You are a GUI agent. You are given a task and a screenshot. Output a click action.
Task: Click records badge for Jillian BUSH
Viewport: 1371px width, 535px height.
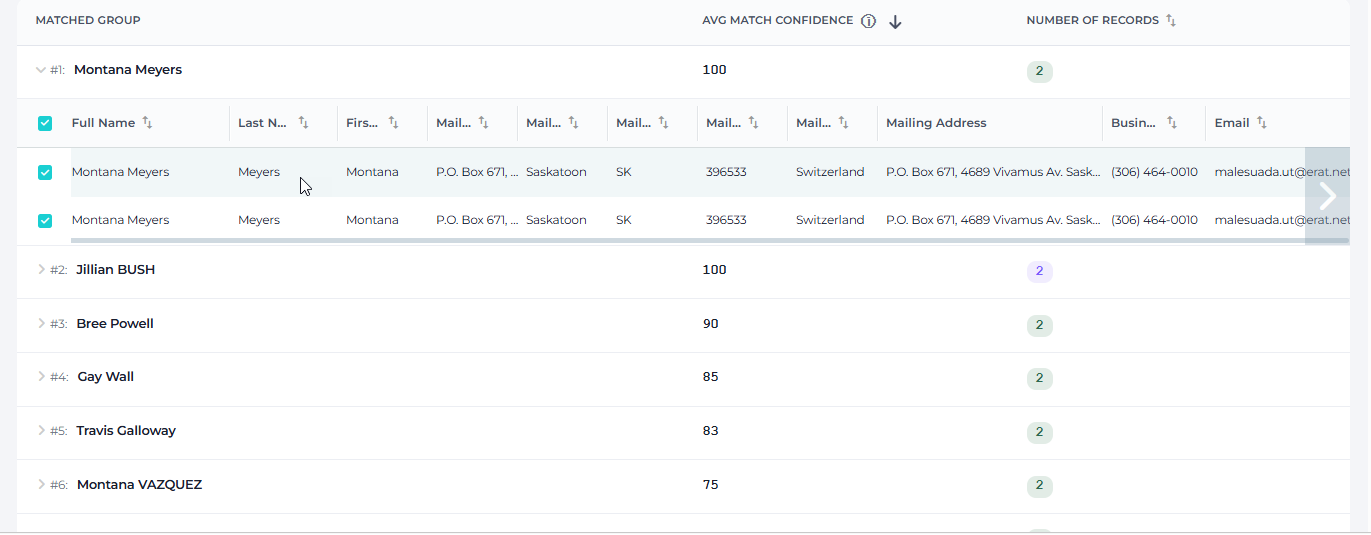click(1040, 271)
